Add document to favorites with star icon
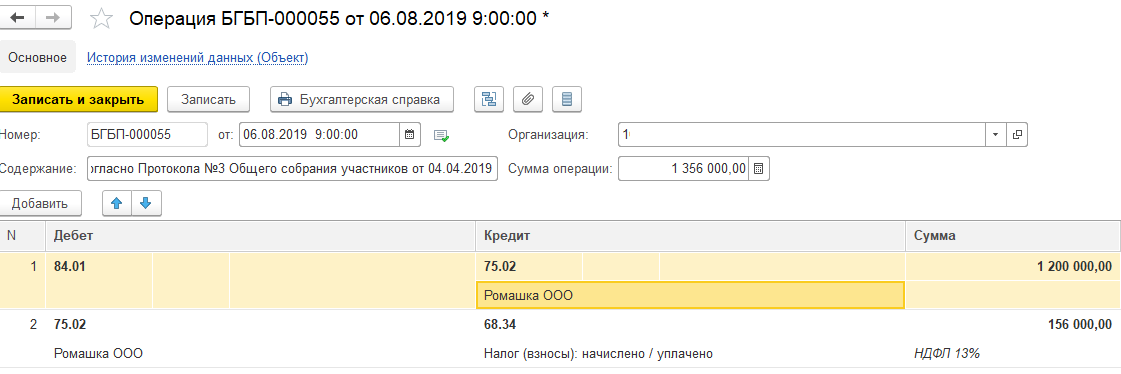Screen dimensions: 1121x374 coord(102,19)
